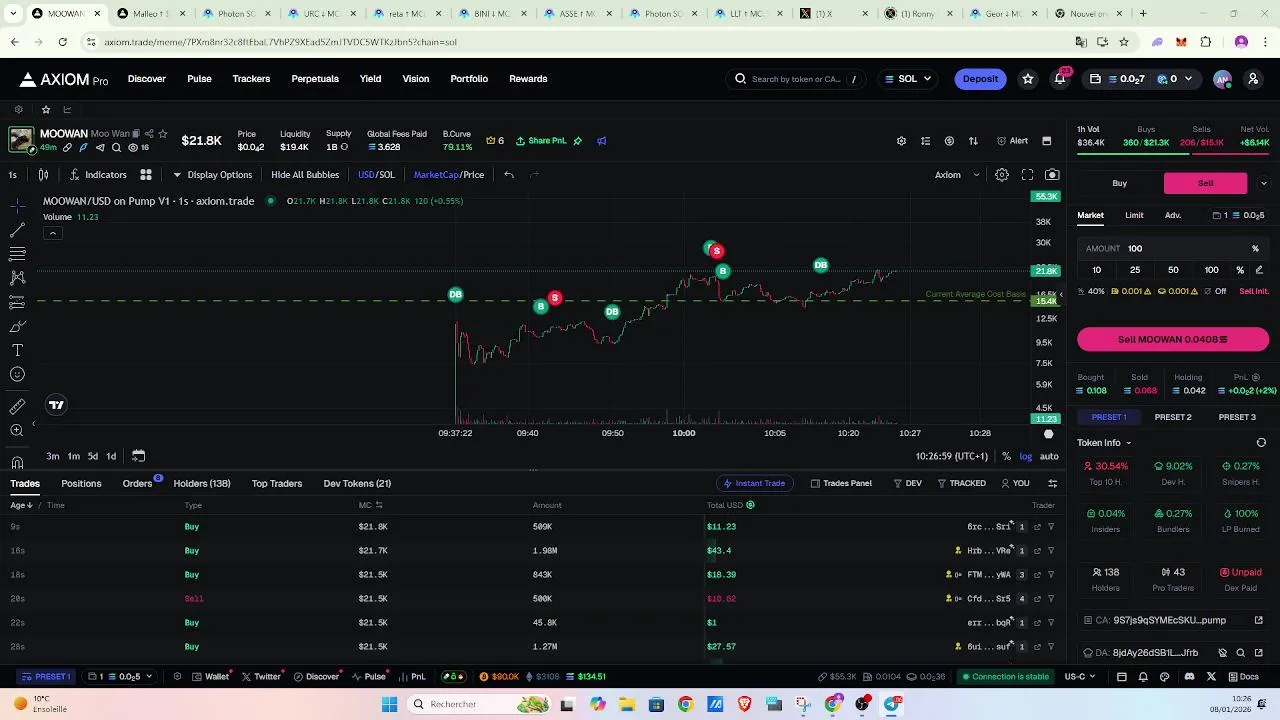Switch to Adv. order type
The width and height of the screenshot is (1280, 720).
click(x=1173, y=215)
